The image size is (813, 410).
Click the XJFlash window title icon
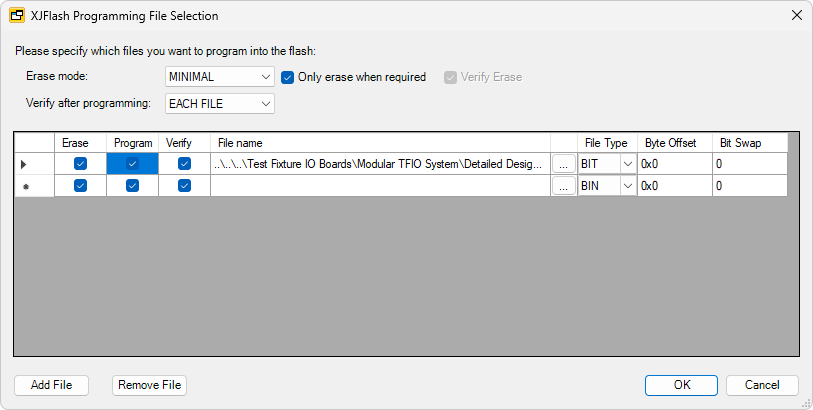click(x=16, y=16)
